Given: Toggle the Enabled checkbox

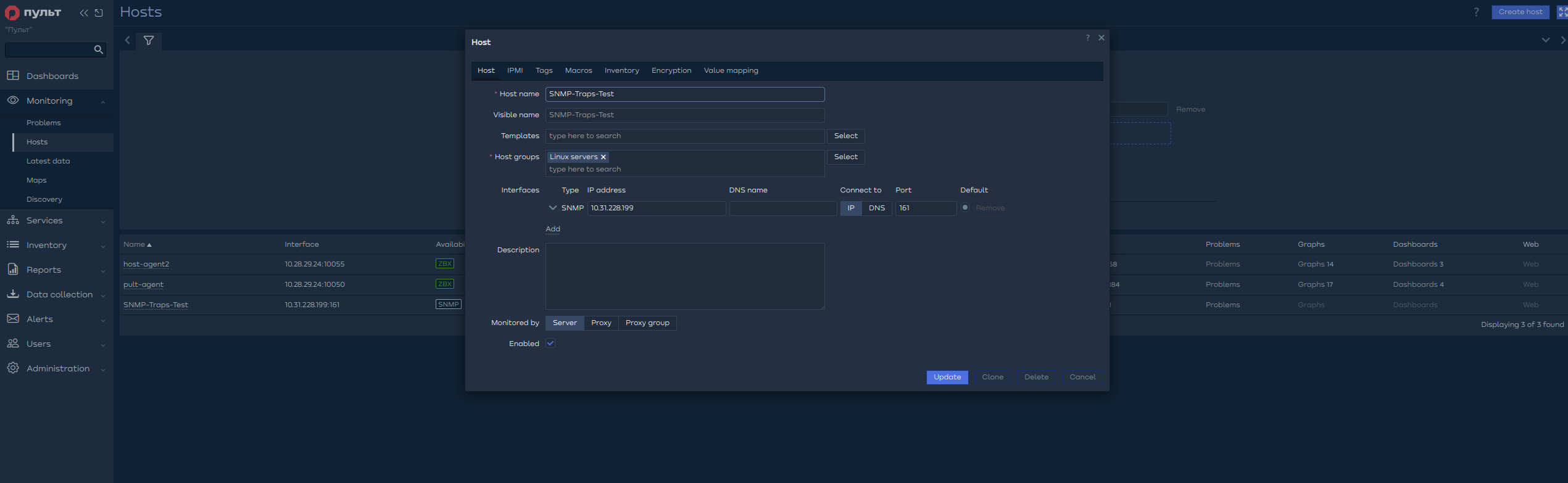Looking at the screenshot, I should [x=550, y=344].
